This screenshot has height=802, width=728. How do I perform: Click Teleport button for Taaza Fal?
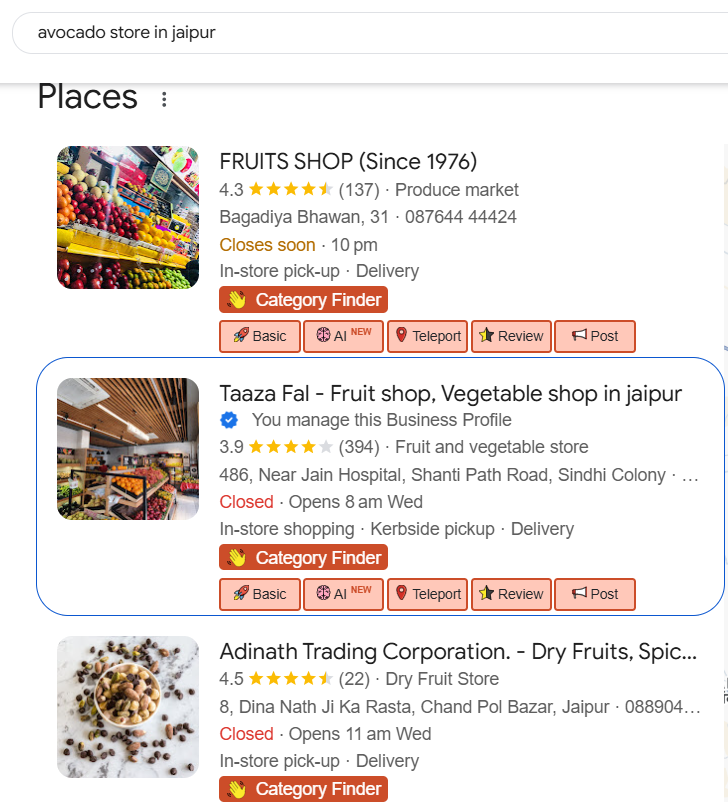click(428, 594)
